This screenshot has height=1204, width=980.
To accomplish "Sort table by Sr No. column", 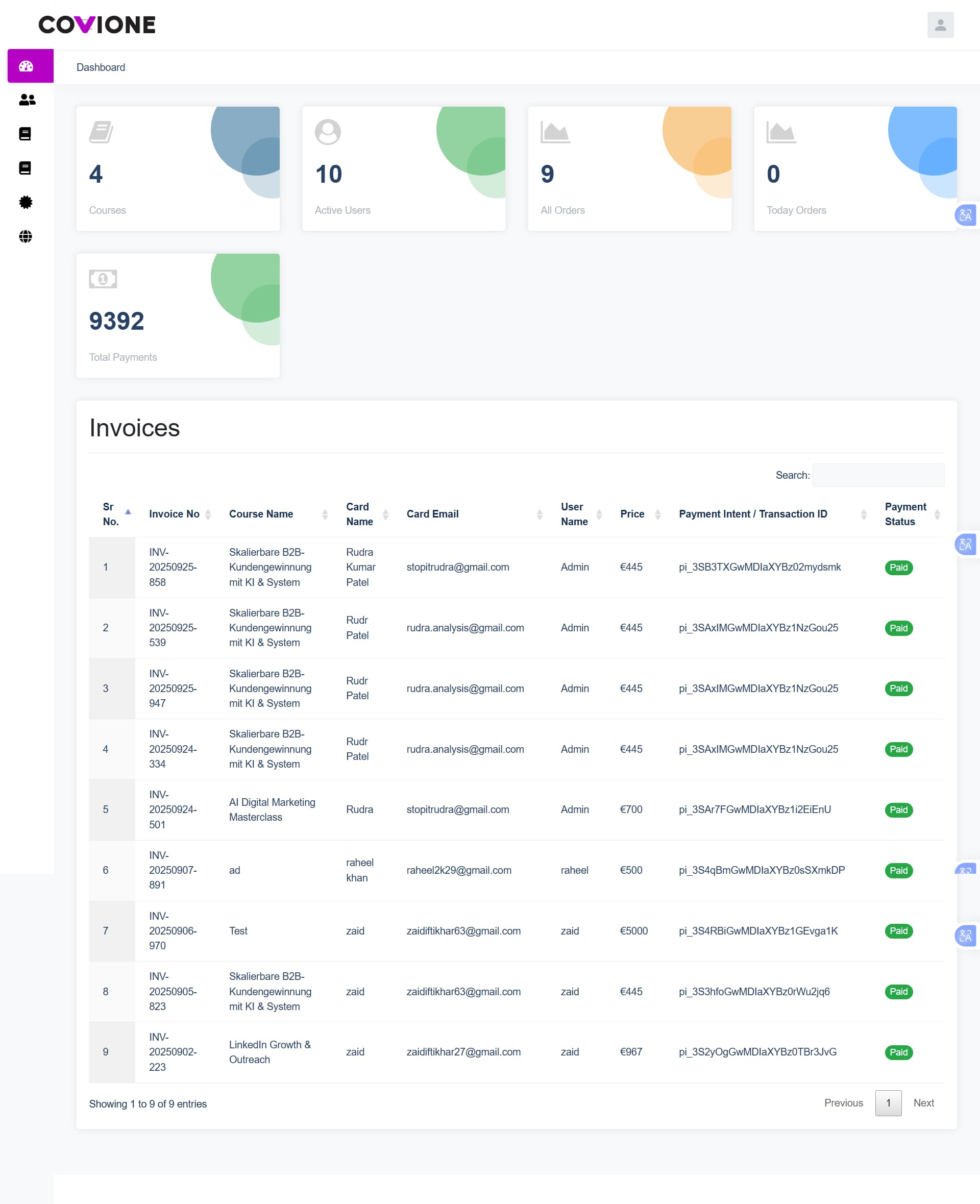I will (112, 513).
